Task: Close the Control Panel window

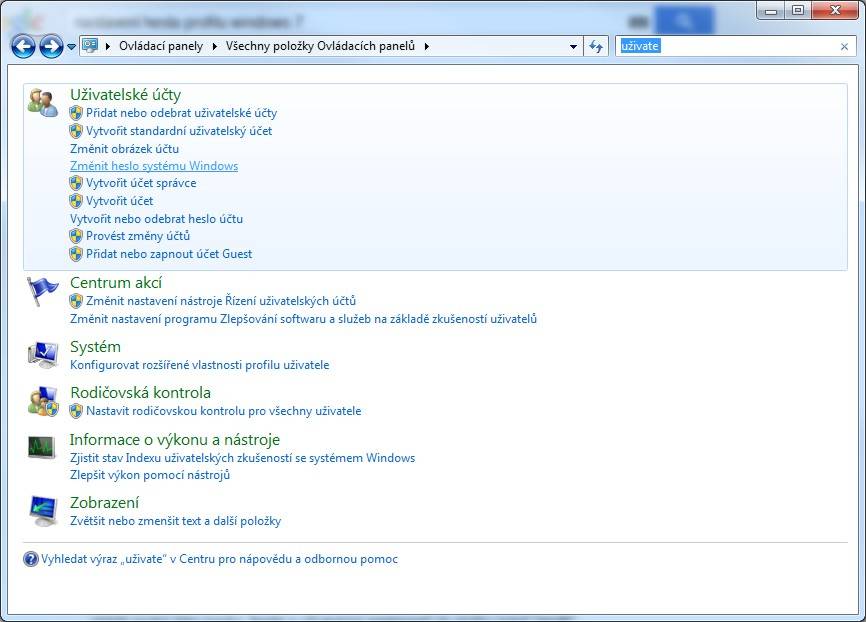Action: [836, 10]
